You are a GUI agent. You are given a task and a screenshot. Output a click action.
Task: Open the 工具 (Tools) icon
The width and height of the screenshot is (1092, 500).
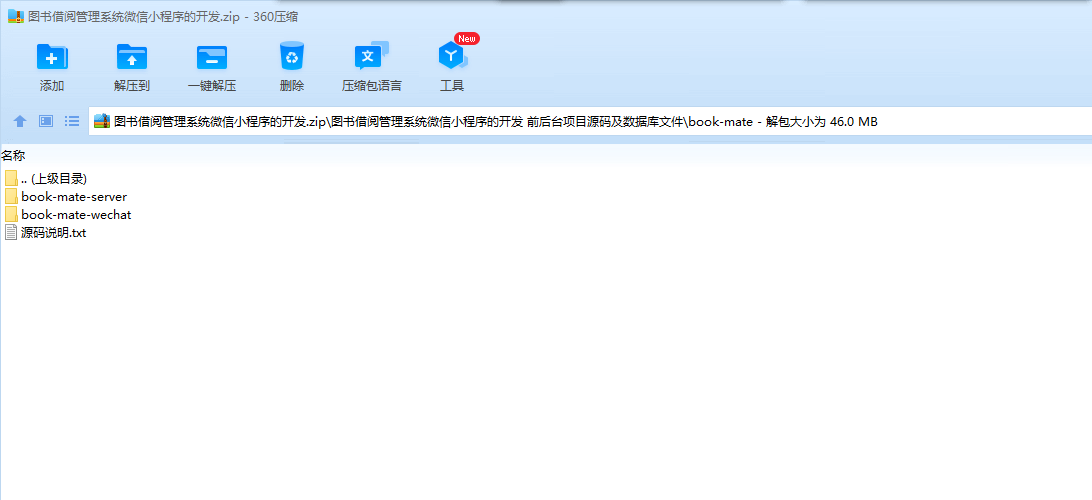coord(452,56)
